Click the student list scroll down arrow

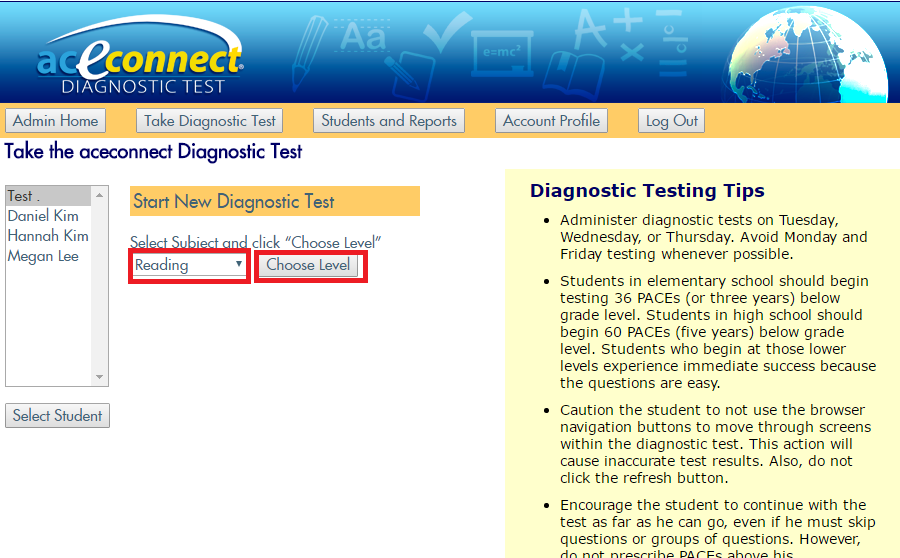99,377
